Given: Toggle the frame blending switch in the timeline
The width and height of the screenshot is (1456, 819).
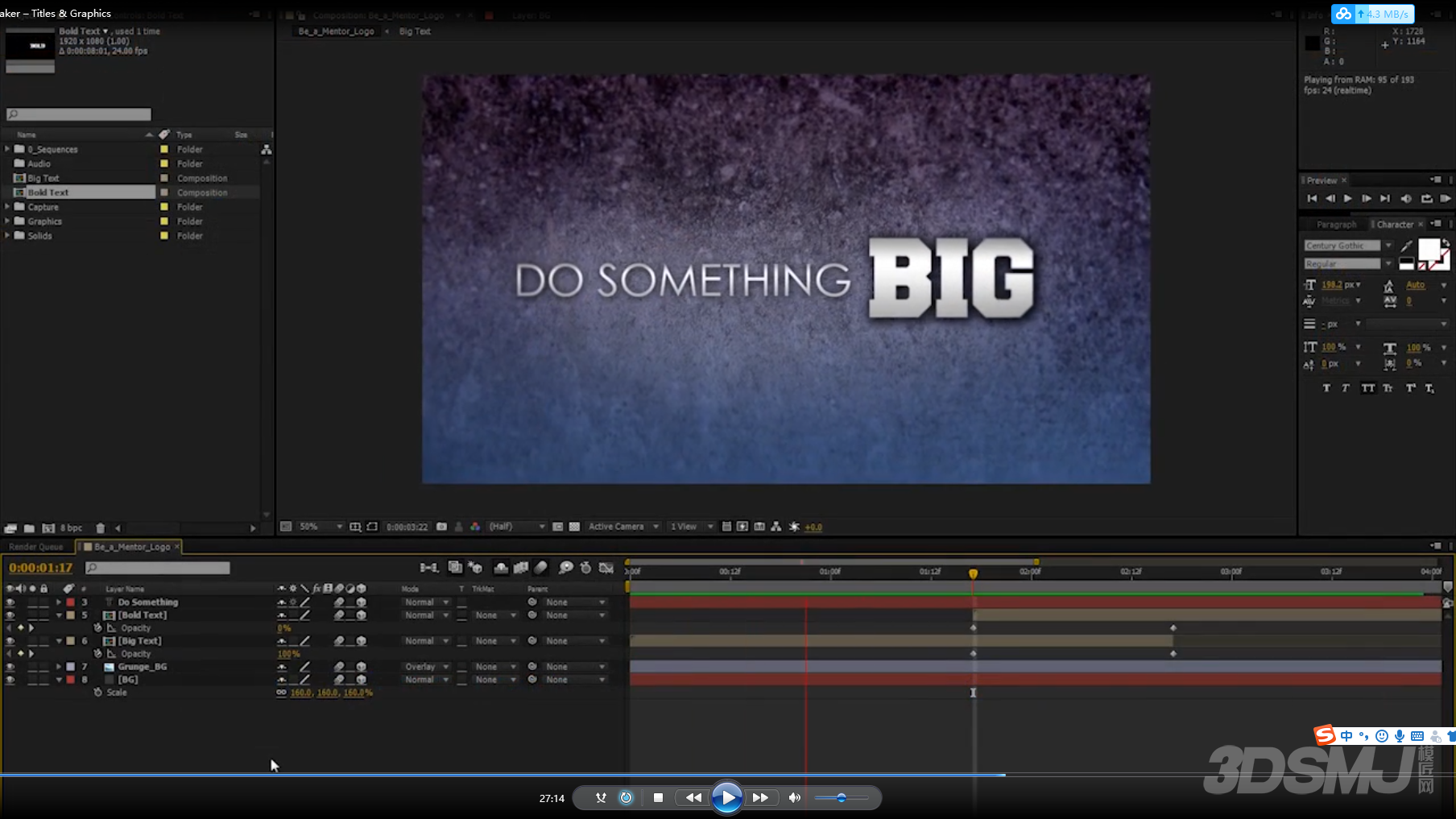Looking at the screenshot, I should tap(521, 568).
